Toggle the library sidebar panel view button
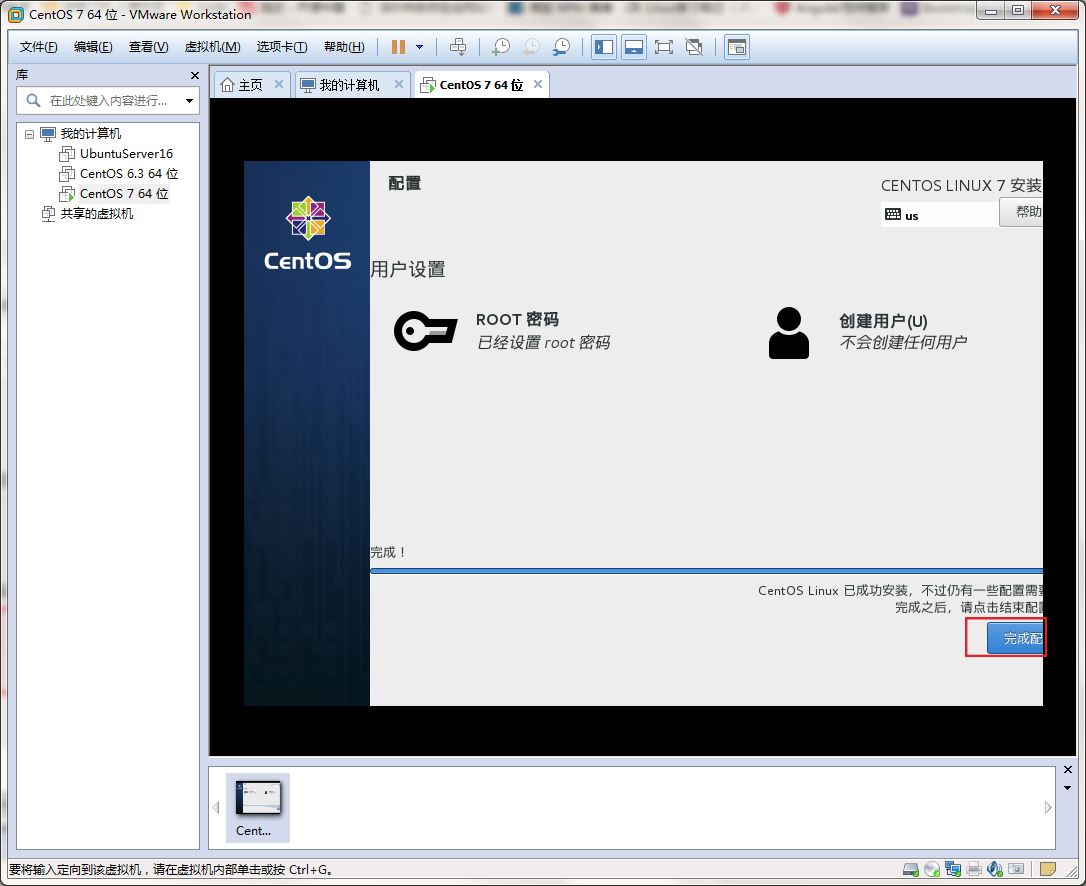The image size is (1086, 886). (604, 47)
